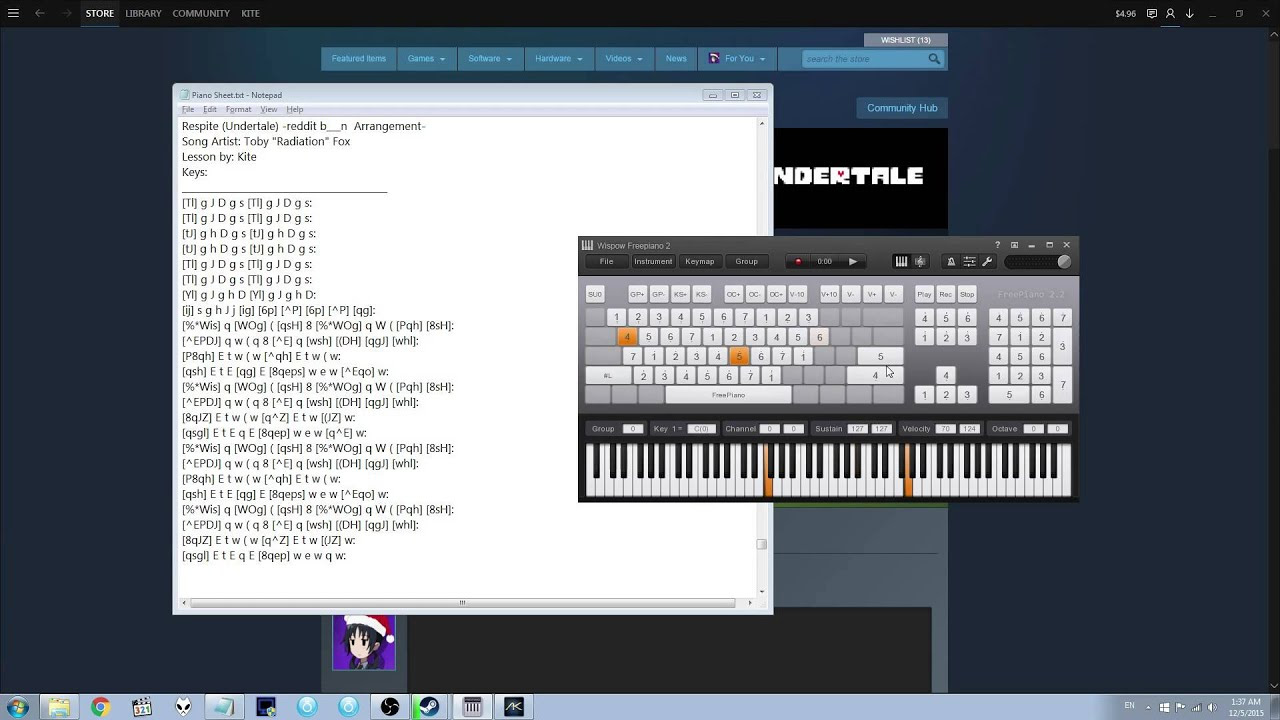Switch to piano keyboard view icon
1280x720 pixels.
901,262
